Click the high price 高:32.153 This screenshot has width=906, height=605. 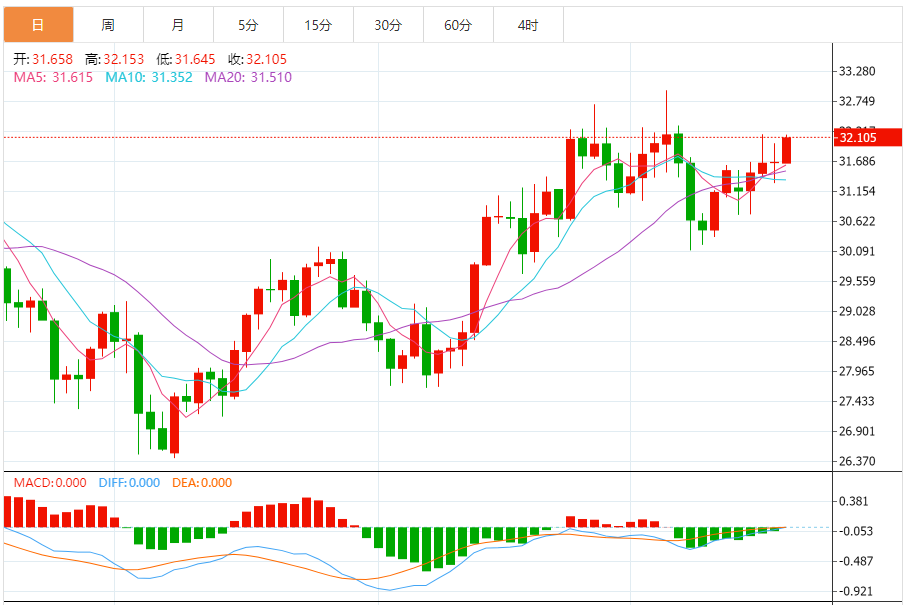(114, 60)
